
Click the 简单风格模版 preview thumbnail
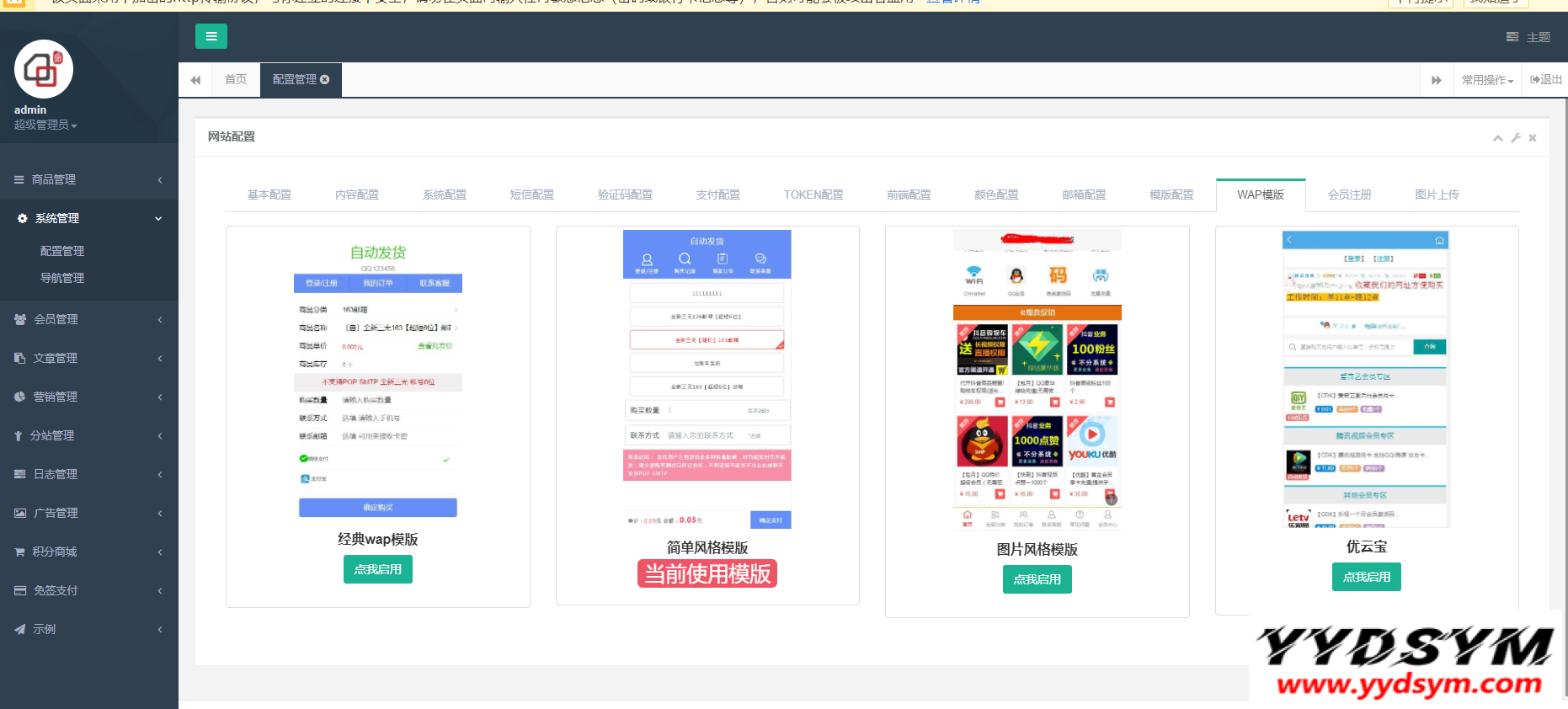point(707,380)
